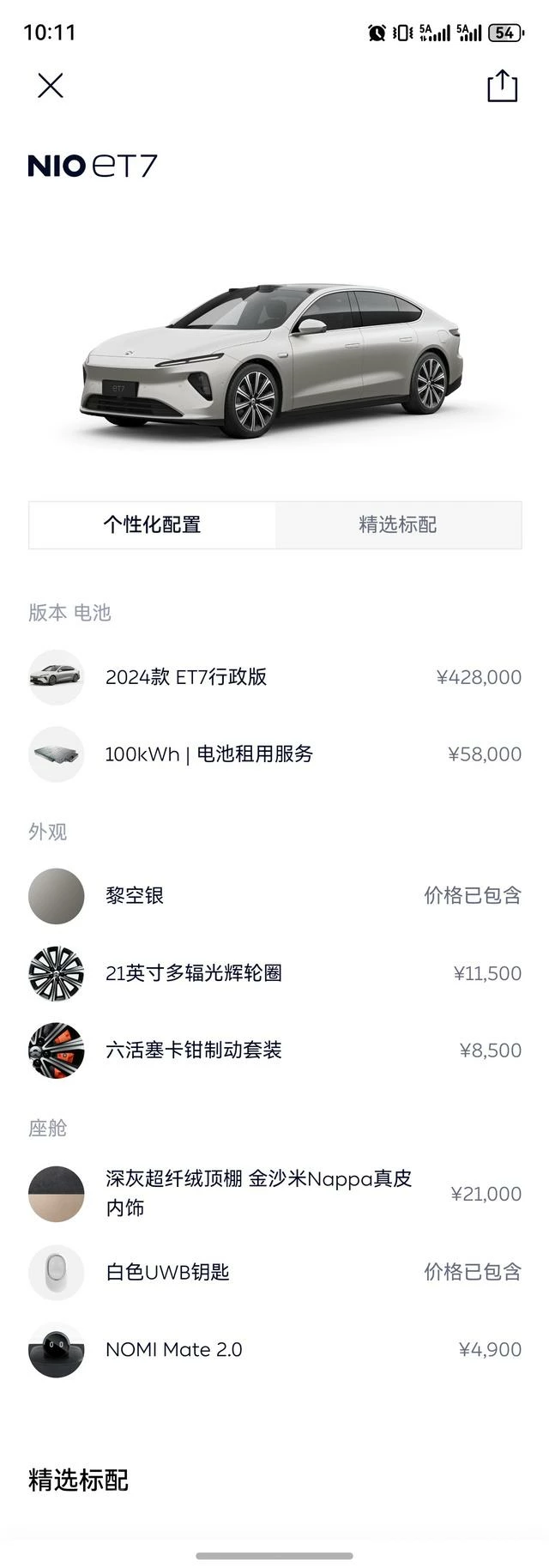Tap the 六活塞卡钳制动套装 brake caliper icon

coord(57,1050)
